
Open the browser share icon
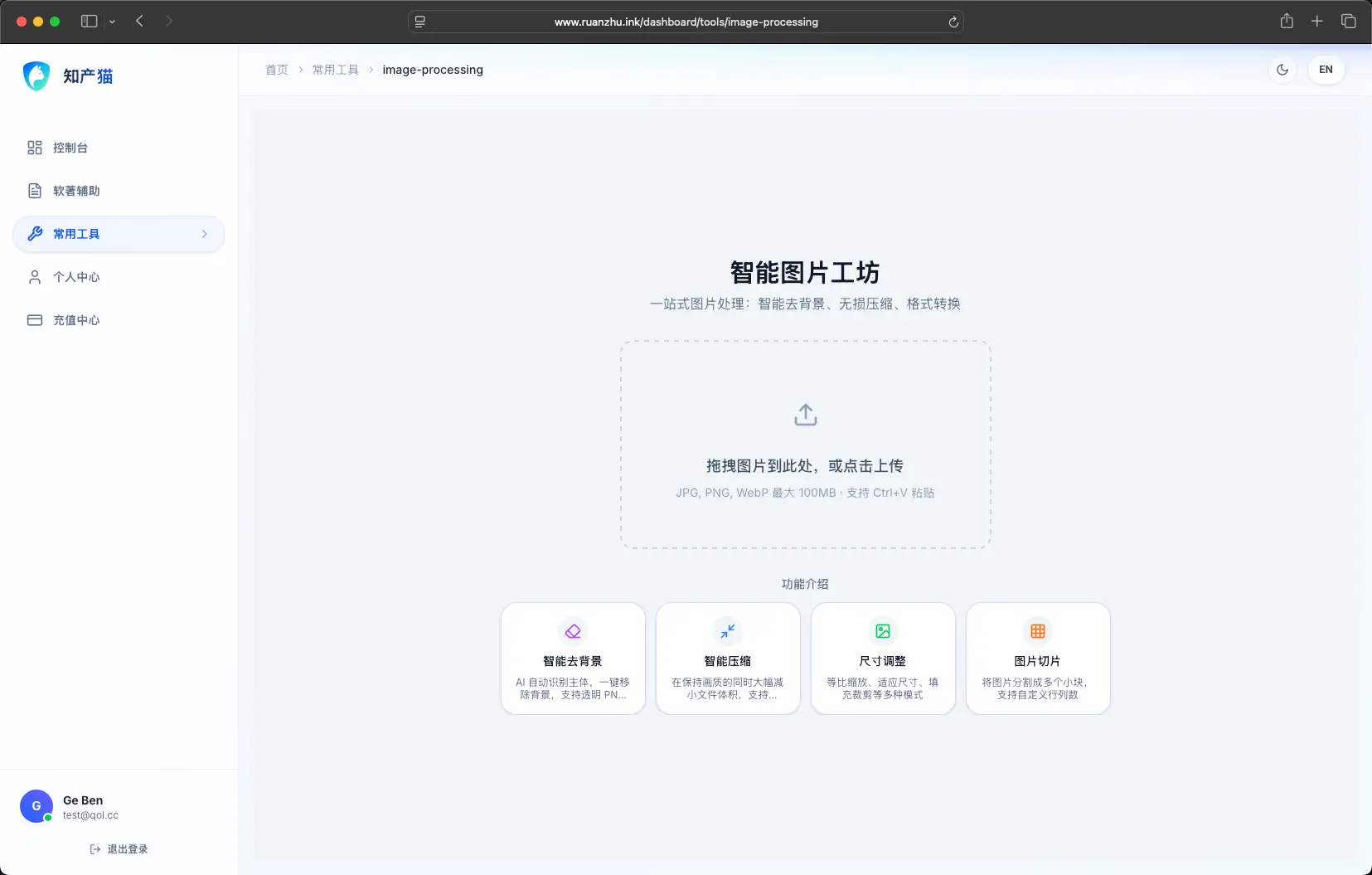(1285, 22)
